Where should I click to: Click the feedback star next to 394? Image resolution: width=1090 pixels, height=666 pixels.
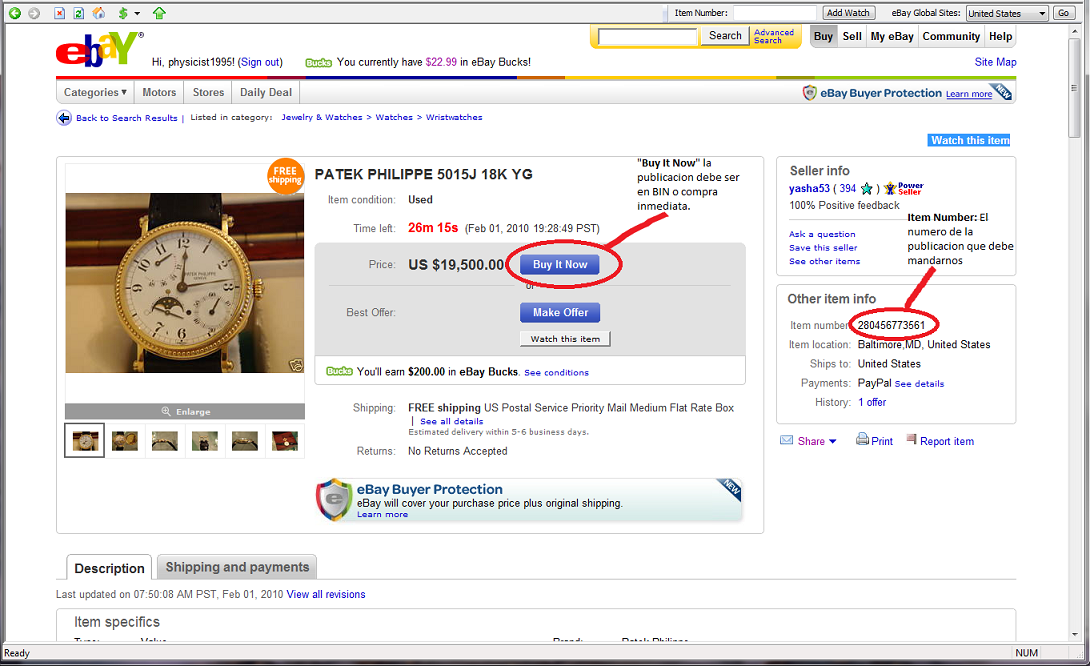click(x=866, y=188)
